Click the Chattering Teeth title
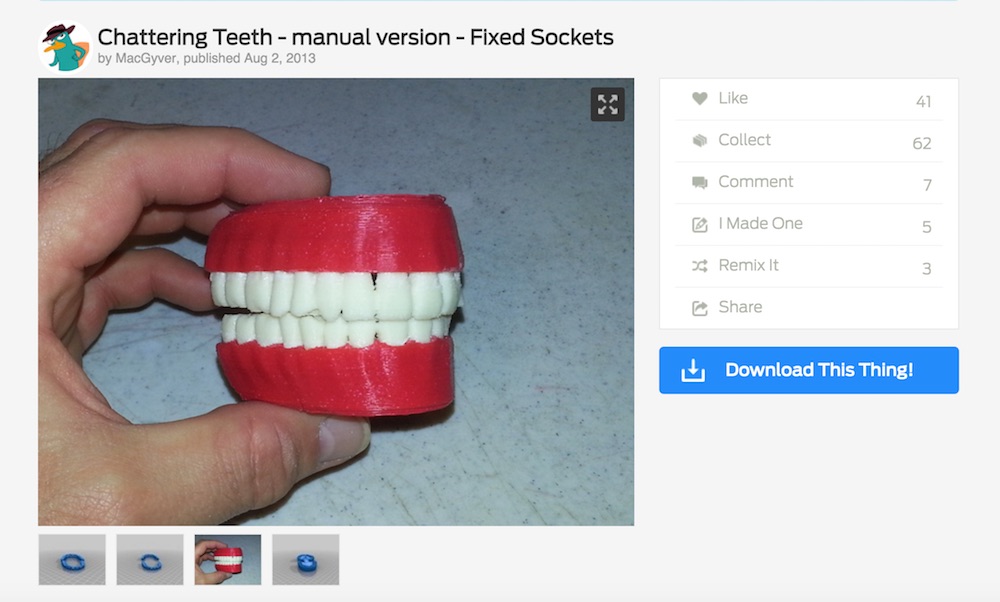 [x=355, y=37]
